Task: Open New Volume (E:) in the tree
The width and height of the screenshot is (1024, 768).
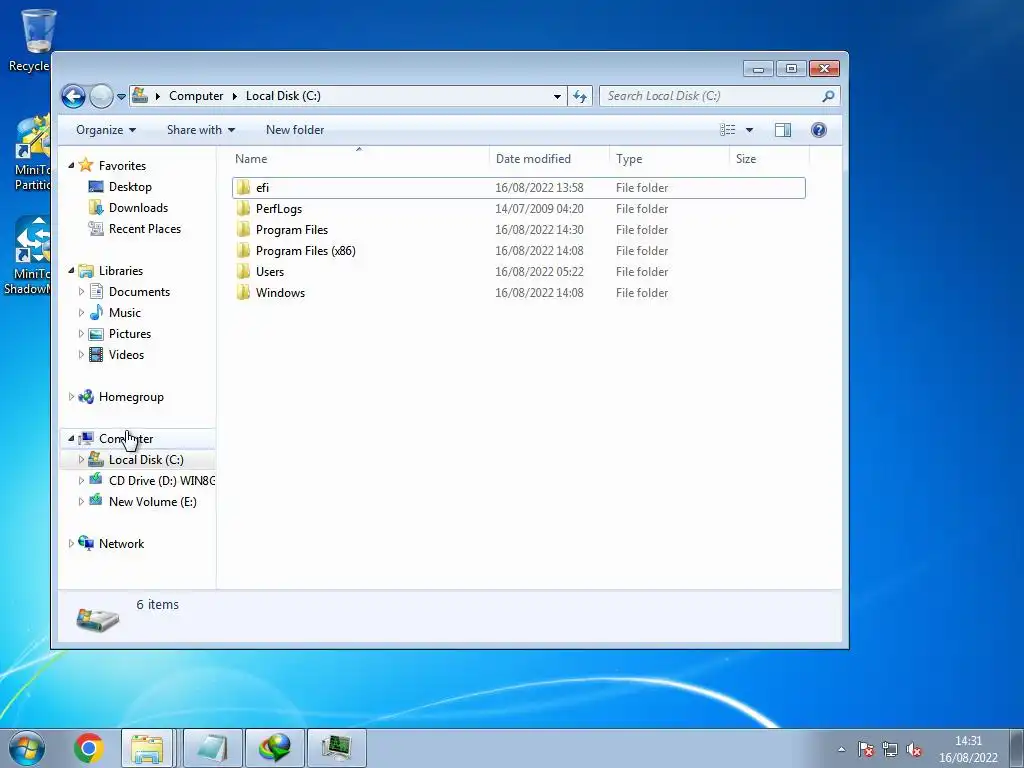Action: click(153, 502)
